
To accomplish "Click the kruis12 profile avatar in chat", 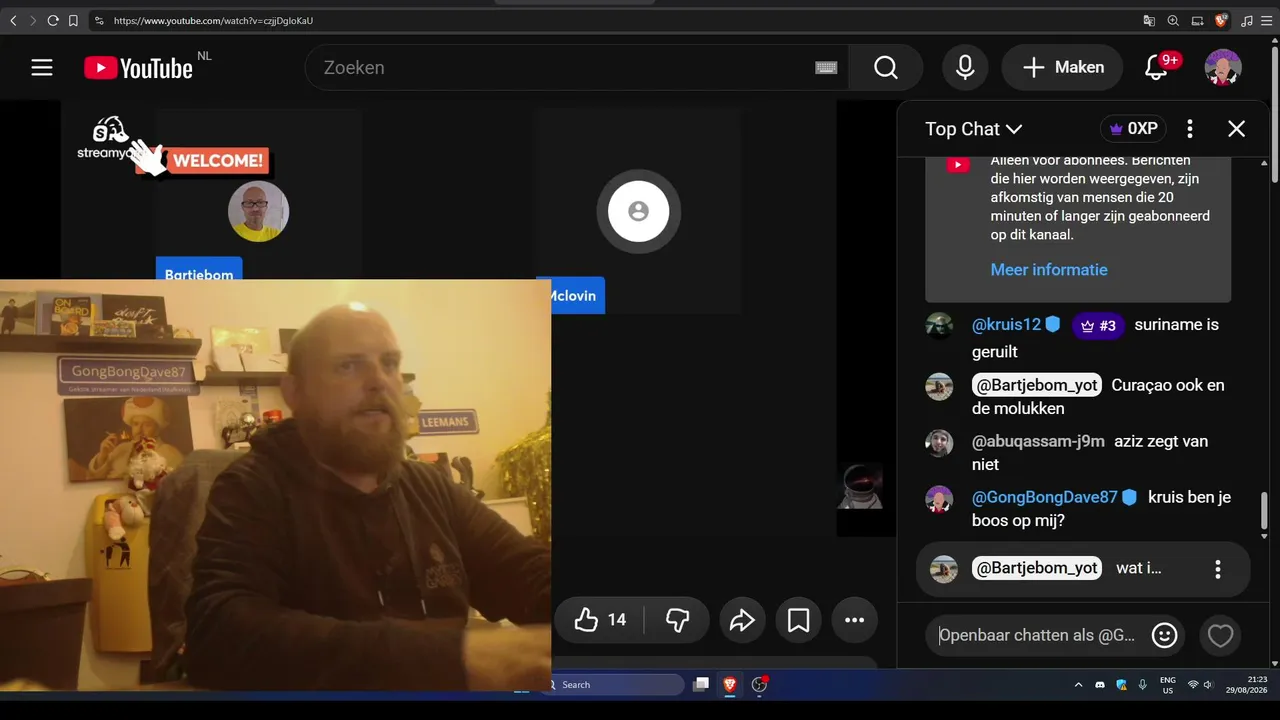I will click(x=939, y=326).
